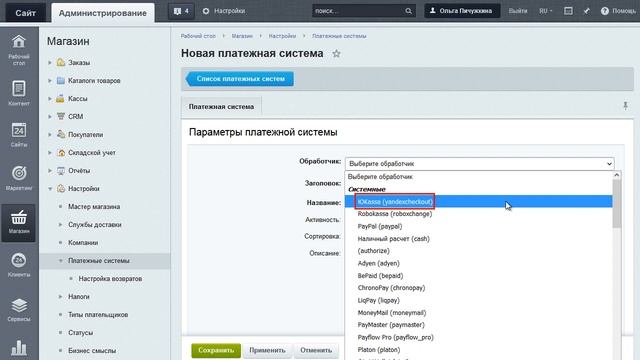
Task: Expand the Заказы tree node
Action: click(x=50, y=62)
